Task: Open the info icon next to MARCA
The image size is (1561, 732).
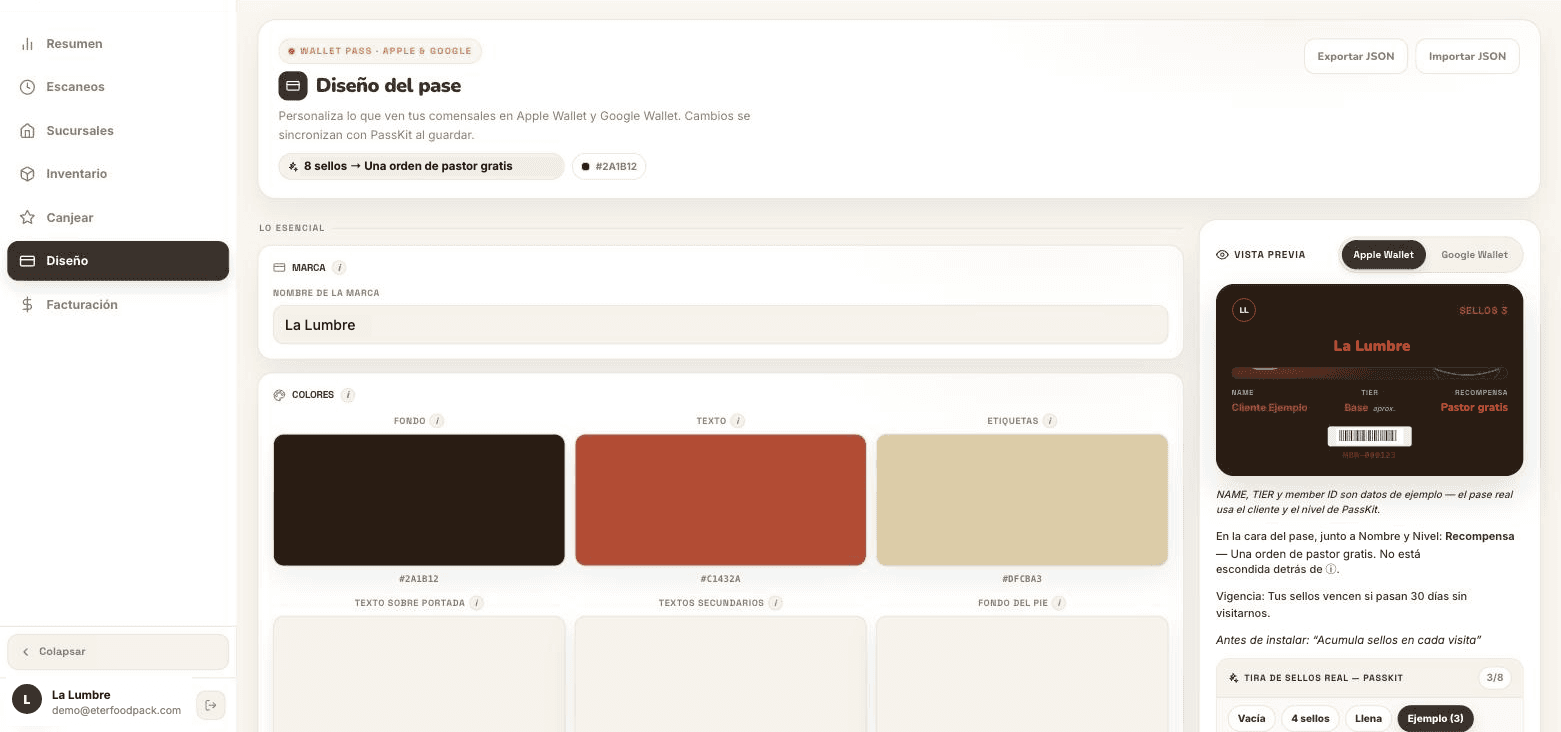Action: tap(339, 268)
